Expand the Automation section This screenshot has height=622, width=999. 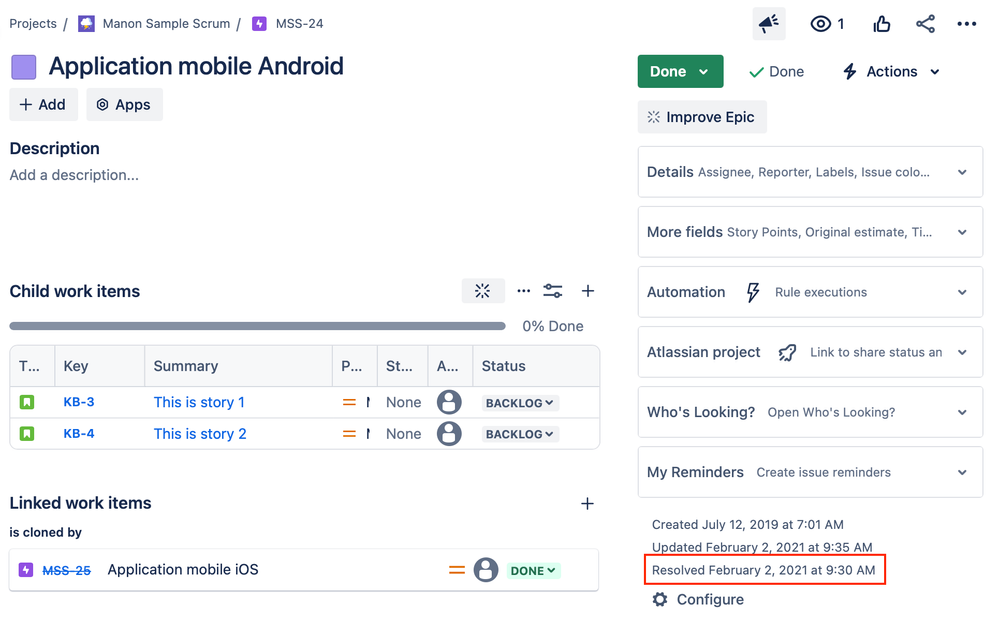pos(810,292)
